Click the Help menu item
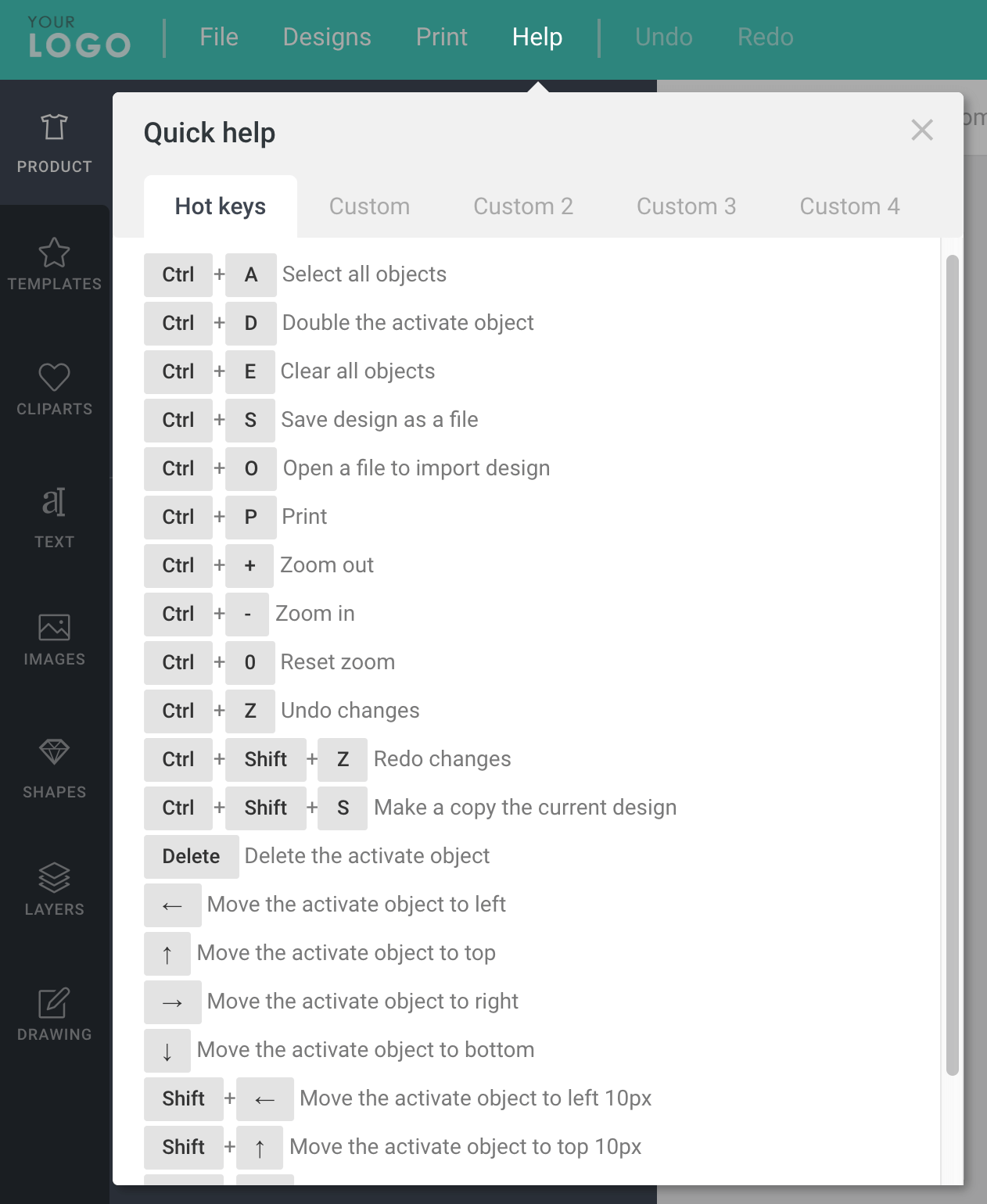987x1204 pixels. [537, 38]
